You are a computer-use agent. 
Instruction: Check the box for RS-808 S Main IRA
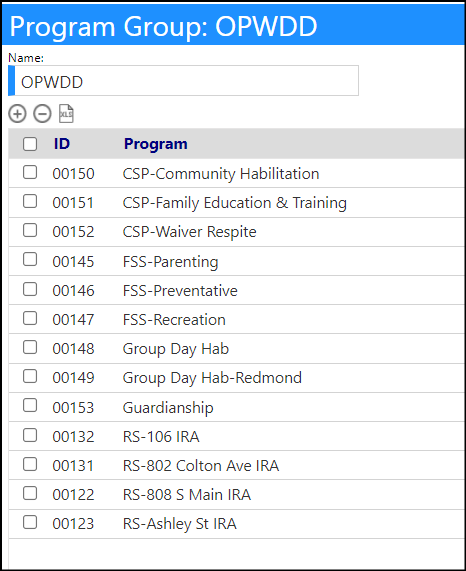[x=30, y=493]
